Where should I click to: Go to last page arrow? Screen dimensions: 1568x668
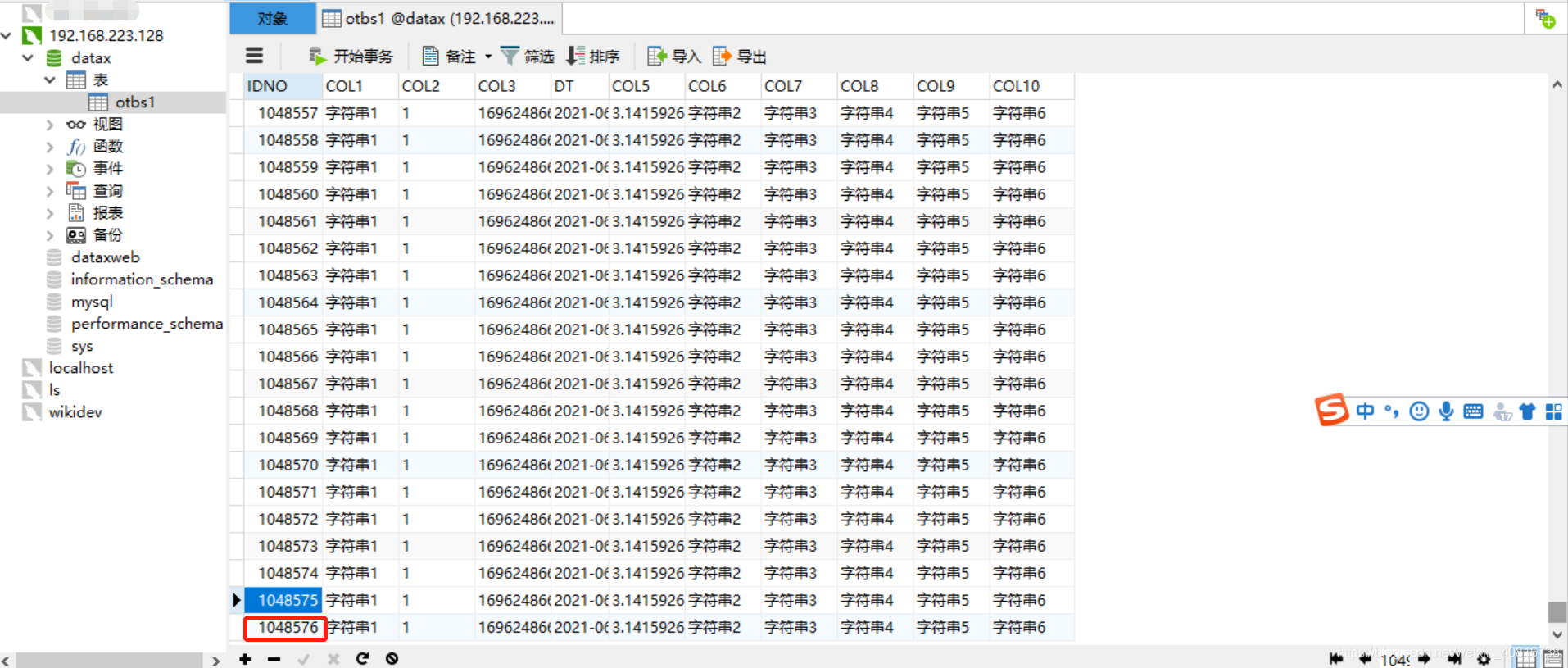[1455, 659]
